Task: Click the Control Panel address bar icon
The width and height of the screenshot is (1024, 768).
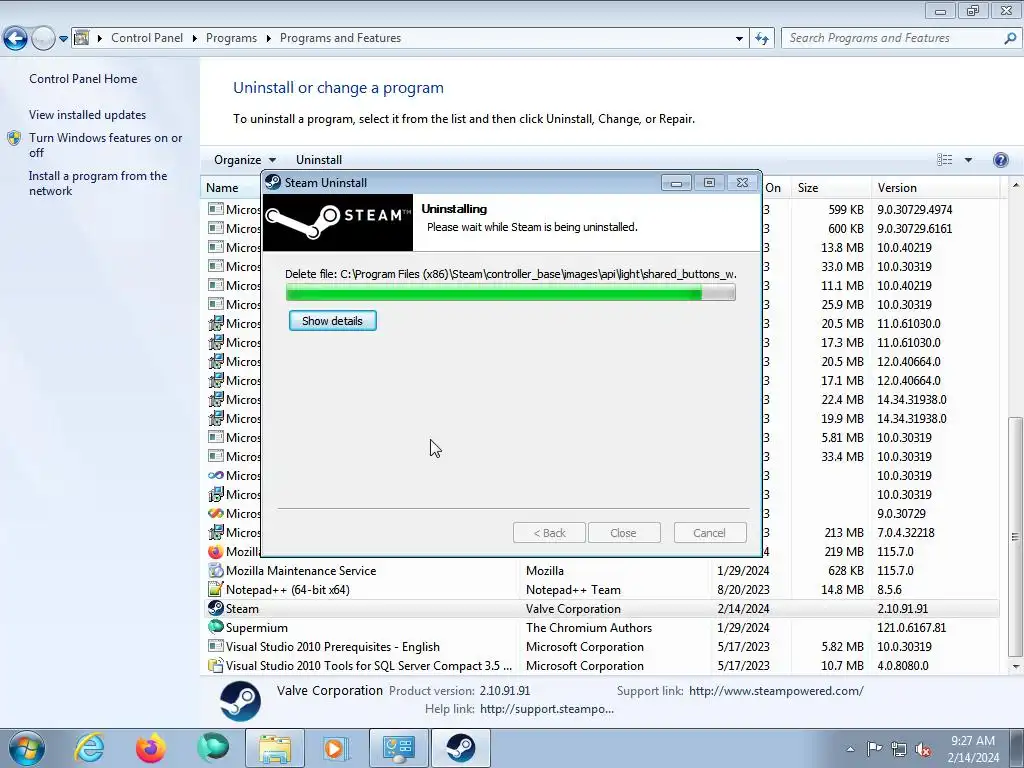Action: [x=82, y=38]
